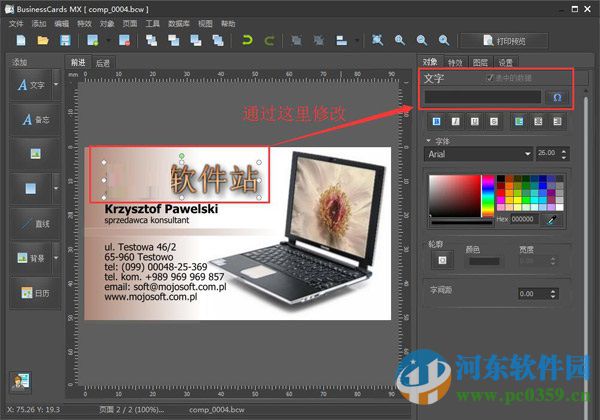Increase font size 25.00 with stepper
This screenshot has height=420, width=600.
[x=564, y=151]
